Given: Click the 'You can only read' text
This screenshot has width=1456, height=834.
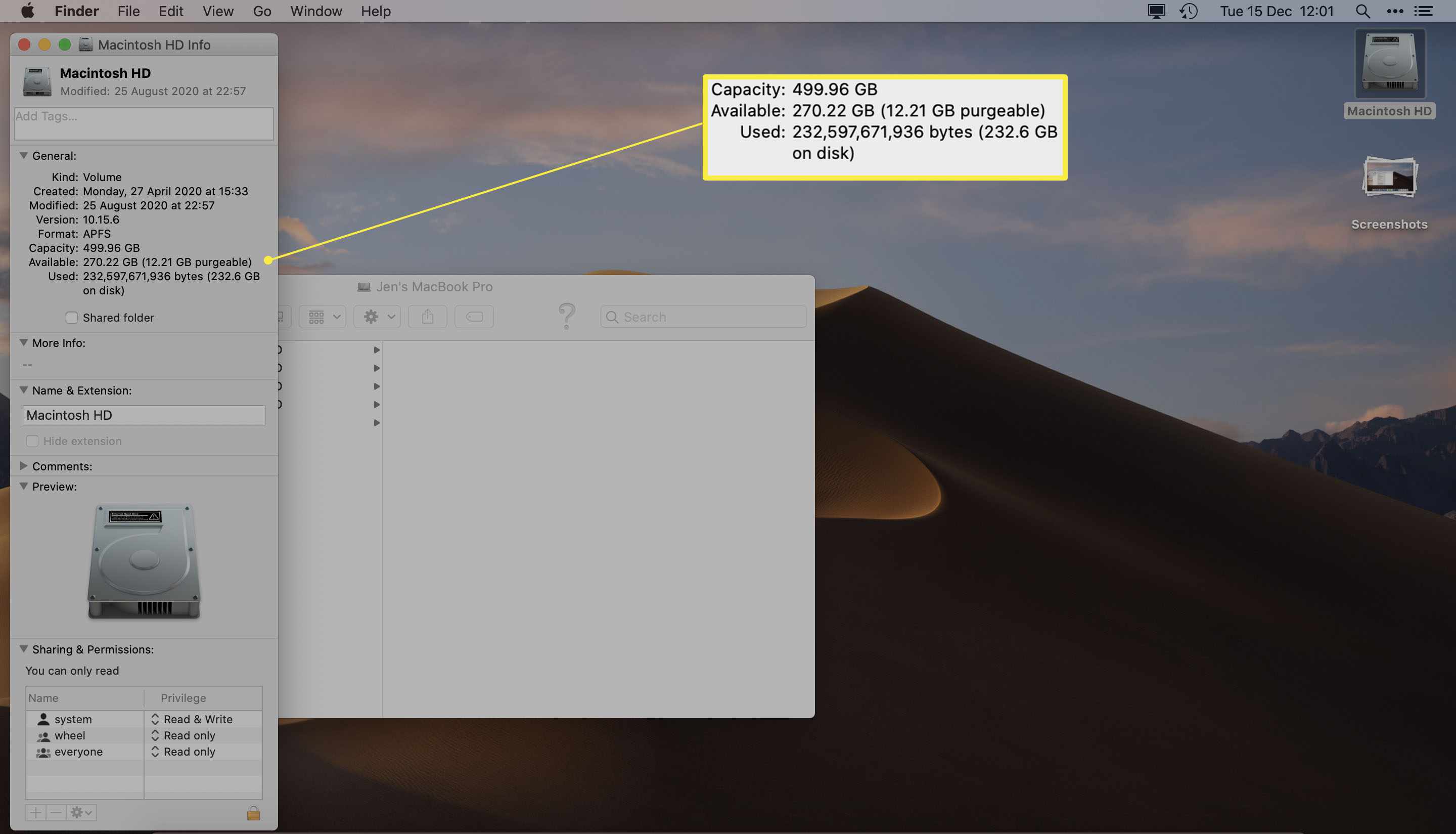Looking at the screenshot, I should pos(72,671).
